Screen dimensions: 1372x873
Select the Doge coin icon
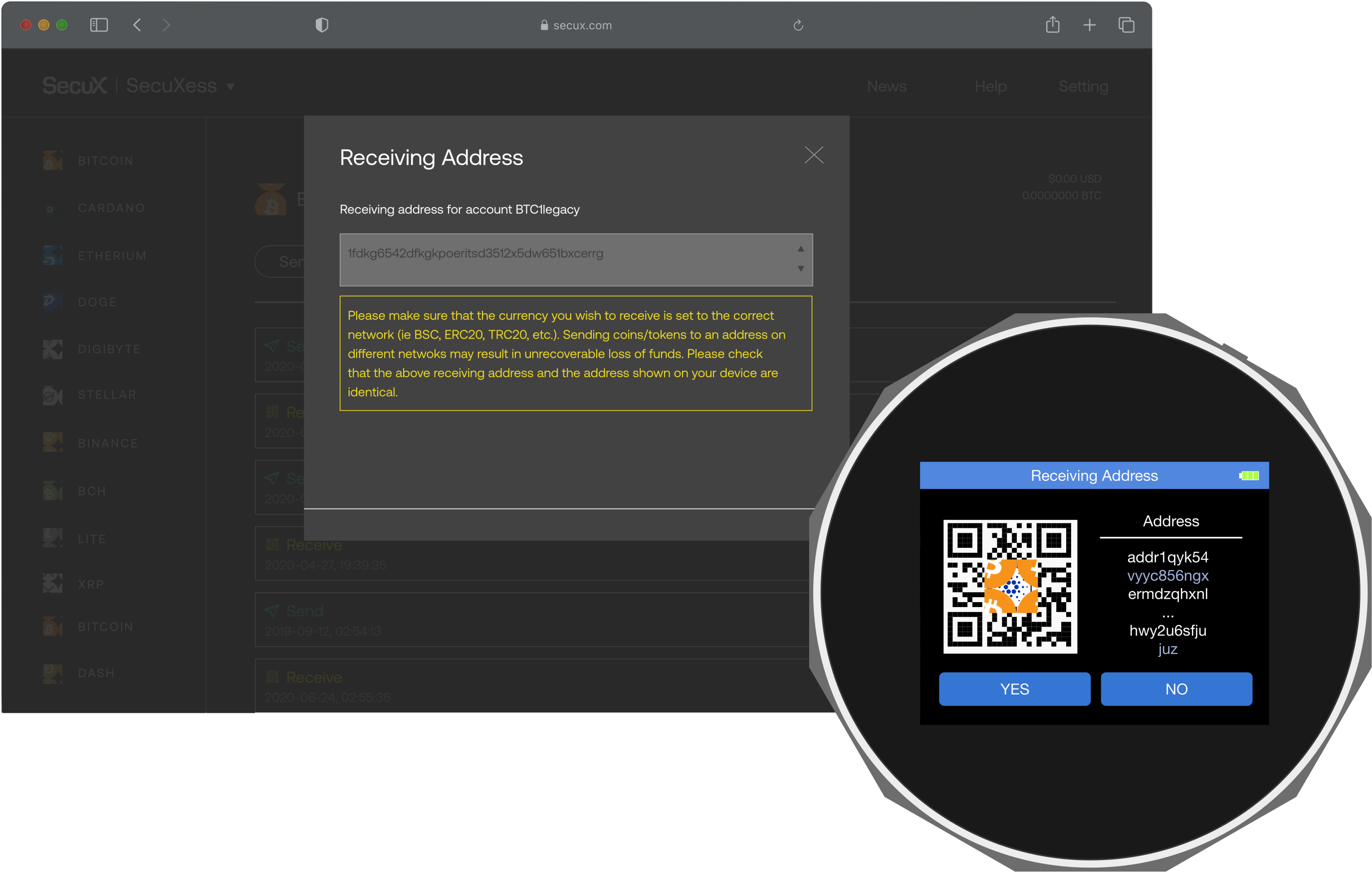coord(52,302)
